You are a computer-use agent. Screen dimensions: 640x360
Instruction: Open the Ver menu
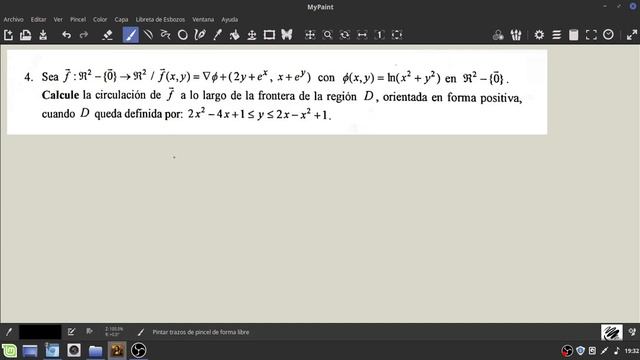pos(58,20)
